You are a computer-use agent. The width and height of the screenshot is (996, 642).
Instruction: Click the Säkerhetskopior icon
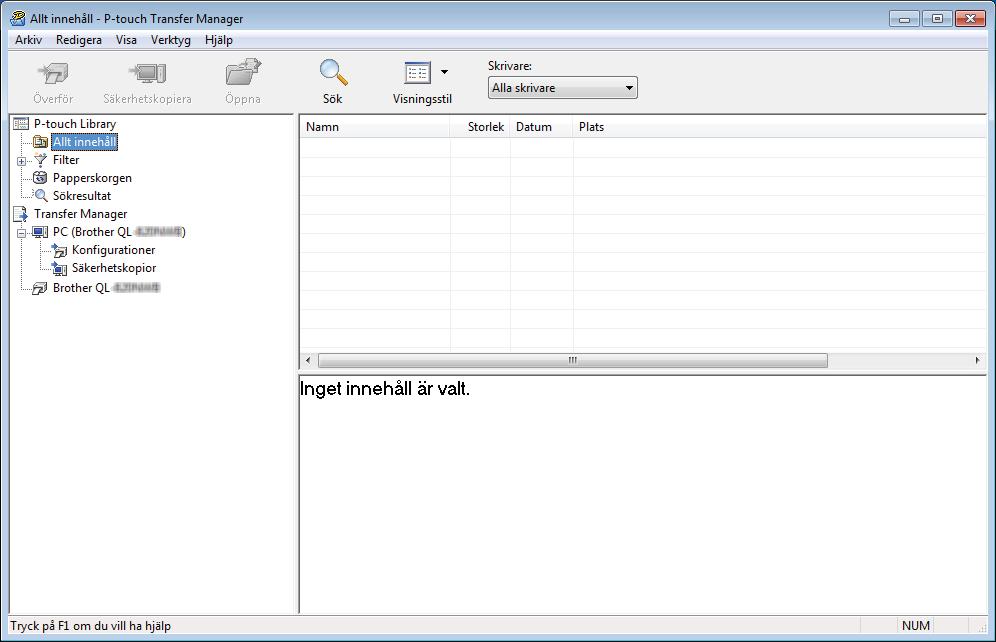coord(59,269)
